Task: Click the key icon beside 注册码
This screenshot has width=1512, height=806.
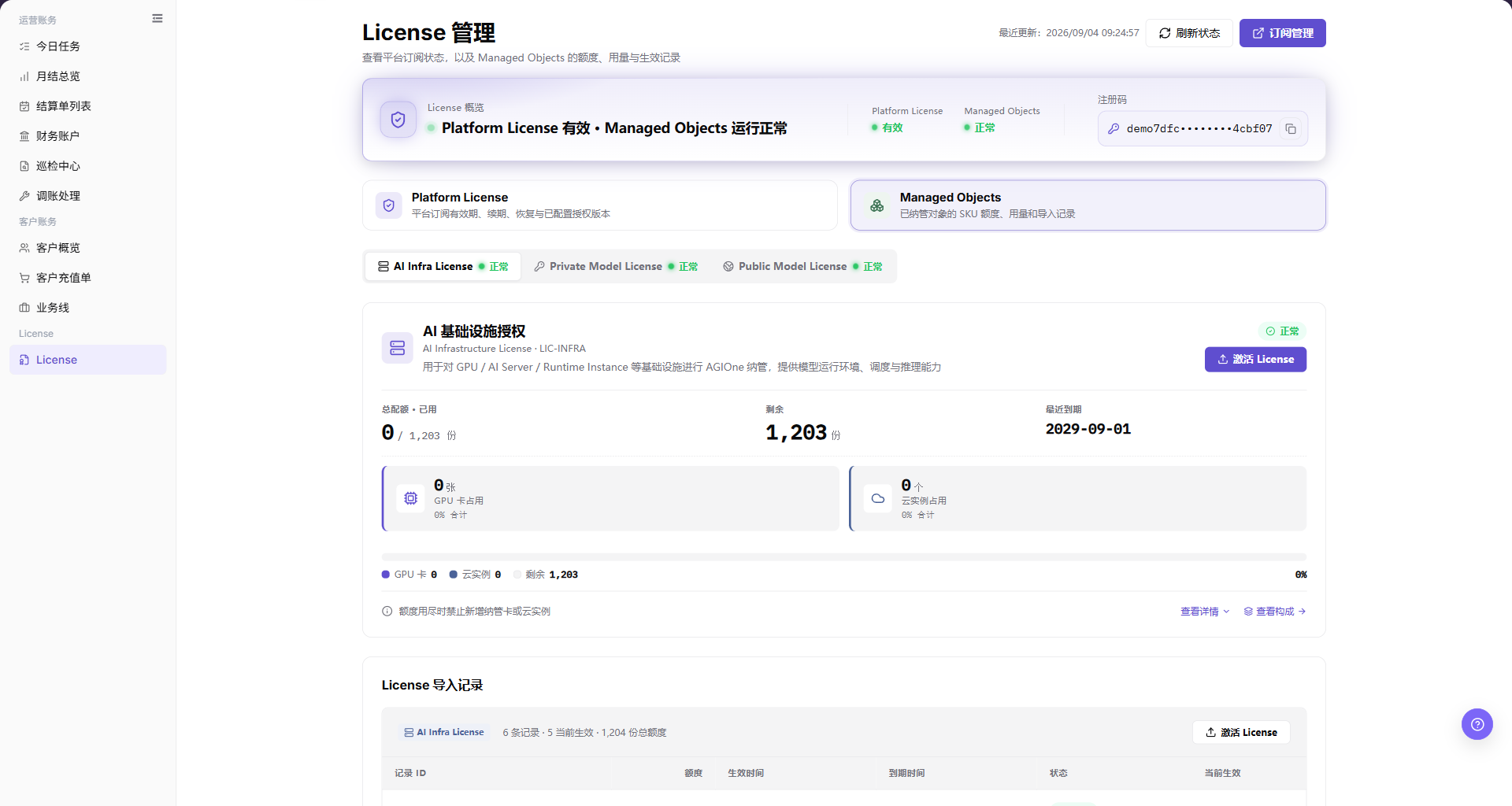Action: coord(1114,129)
